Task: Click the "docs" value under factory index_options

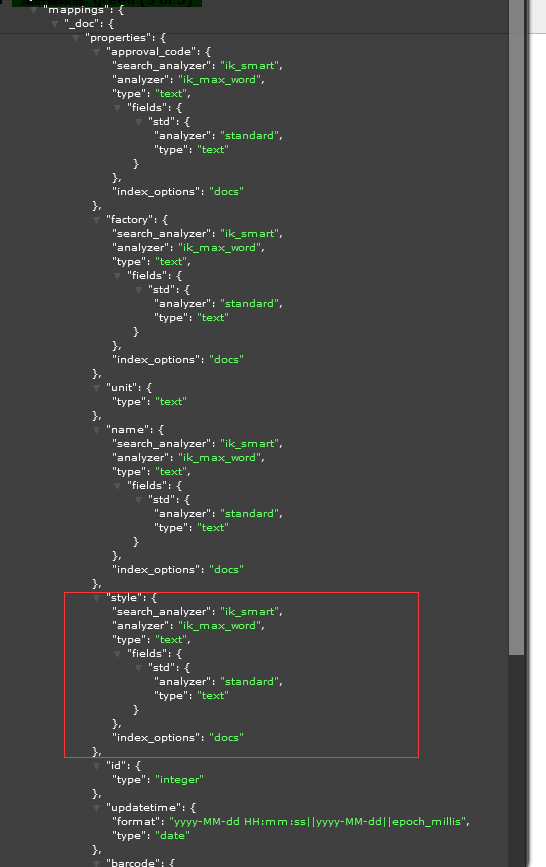Action: point(226,360)
